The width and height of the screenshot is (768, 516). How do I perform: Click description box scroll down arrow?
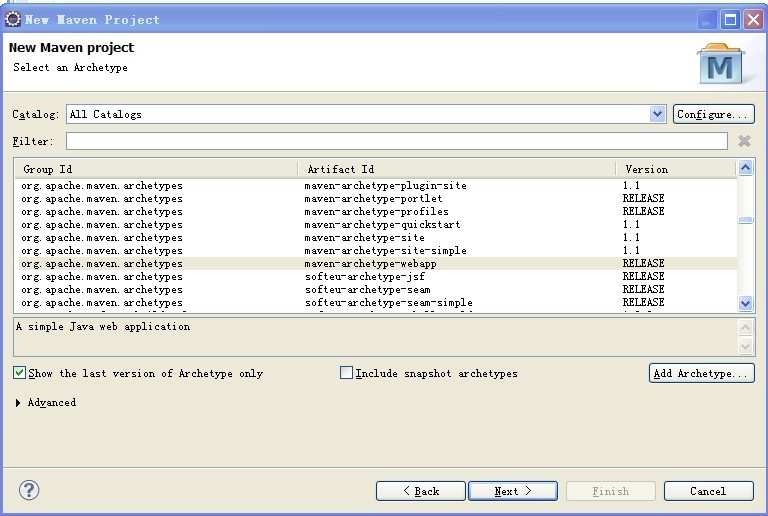[x=745, y=347]
